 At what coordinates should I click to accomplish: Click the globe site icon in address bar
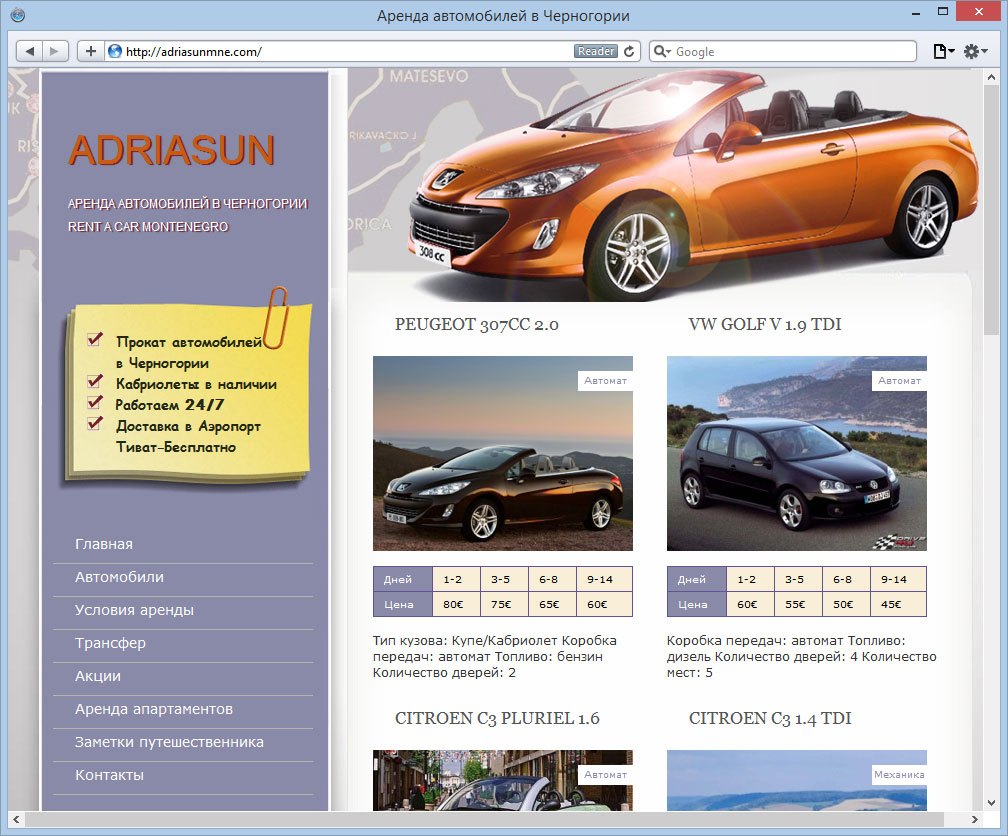[x=115, y=51]
